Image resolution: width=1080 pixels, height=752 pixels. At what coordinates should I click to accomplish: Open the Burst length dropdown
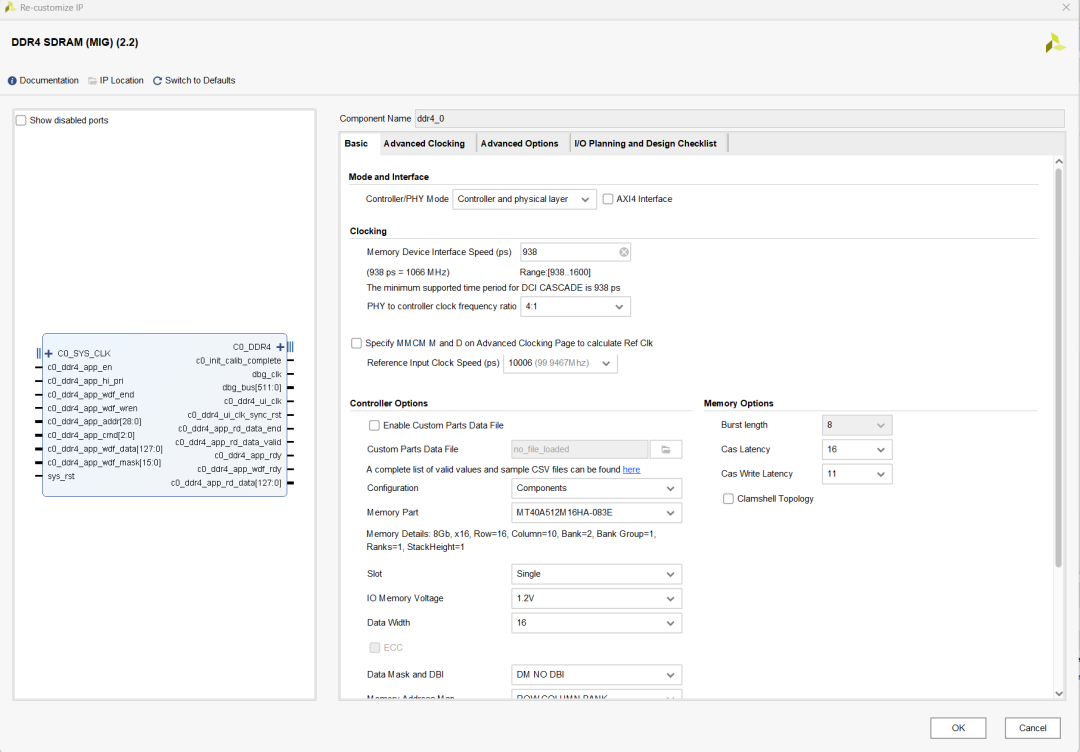(x=857, y=426)
